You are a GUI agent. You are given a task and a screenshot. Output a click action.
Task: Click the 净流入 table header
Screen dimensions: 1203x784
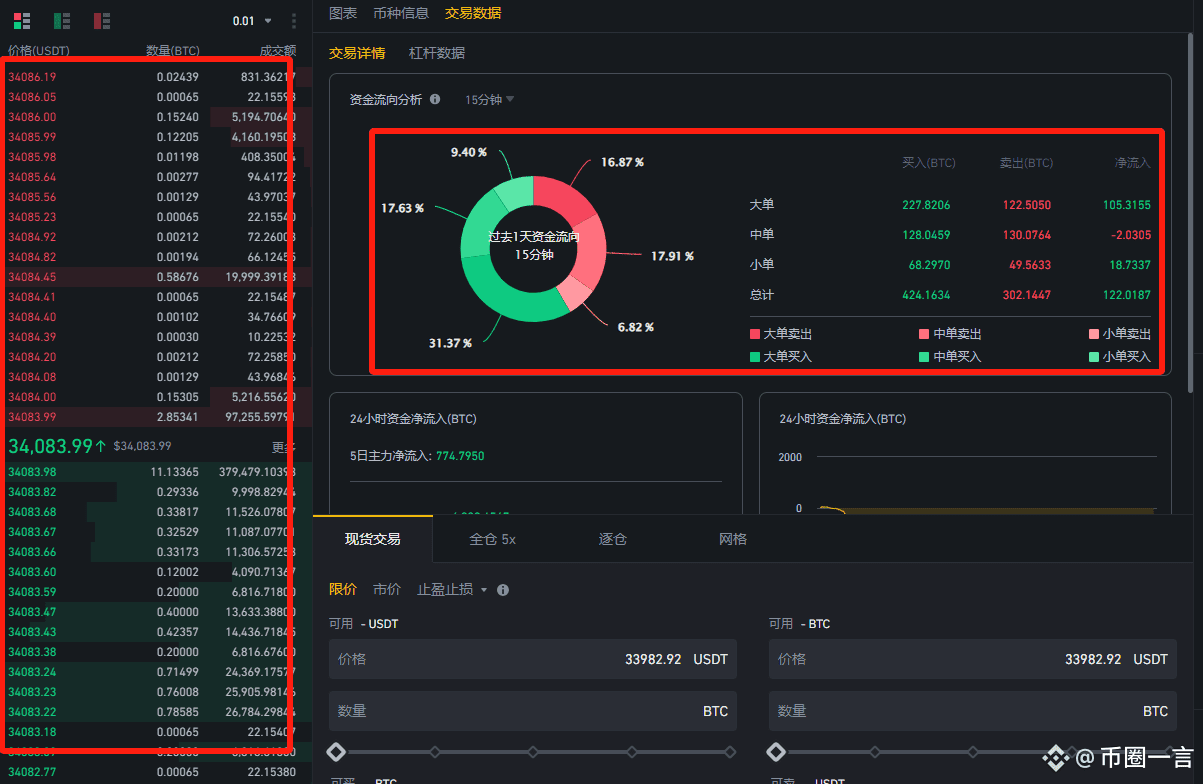coord(1133,163)
